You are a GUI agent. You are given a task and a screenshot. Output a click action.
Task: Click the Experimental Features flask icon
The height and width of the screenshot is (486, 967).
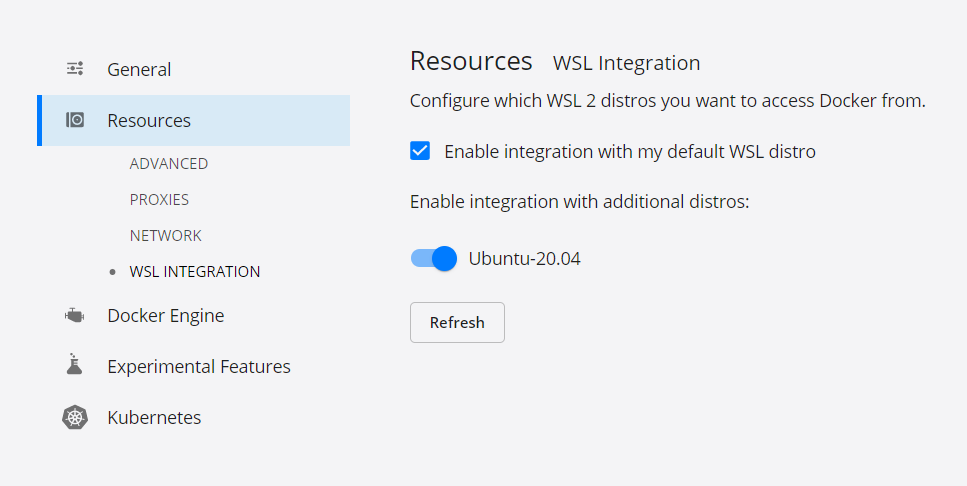pos(74,364)
